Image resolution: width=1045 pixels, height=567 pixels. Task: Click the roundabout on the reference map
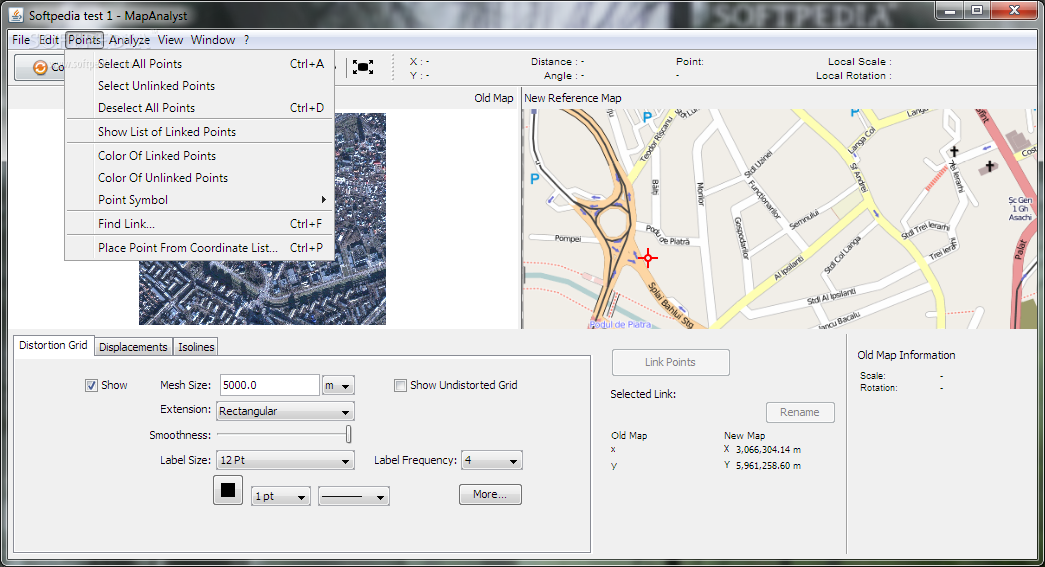[x=613, y=221]
